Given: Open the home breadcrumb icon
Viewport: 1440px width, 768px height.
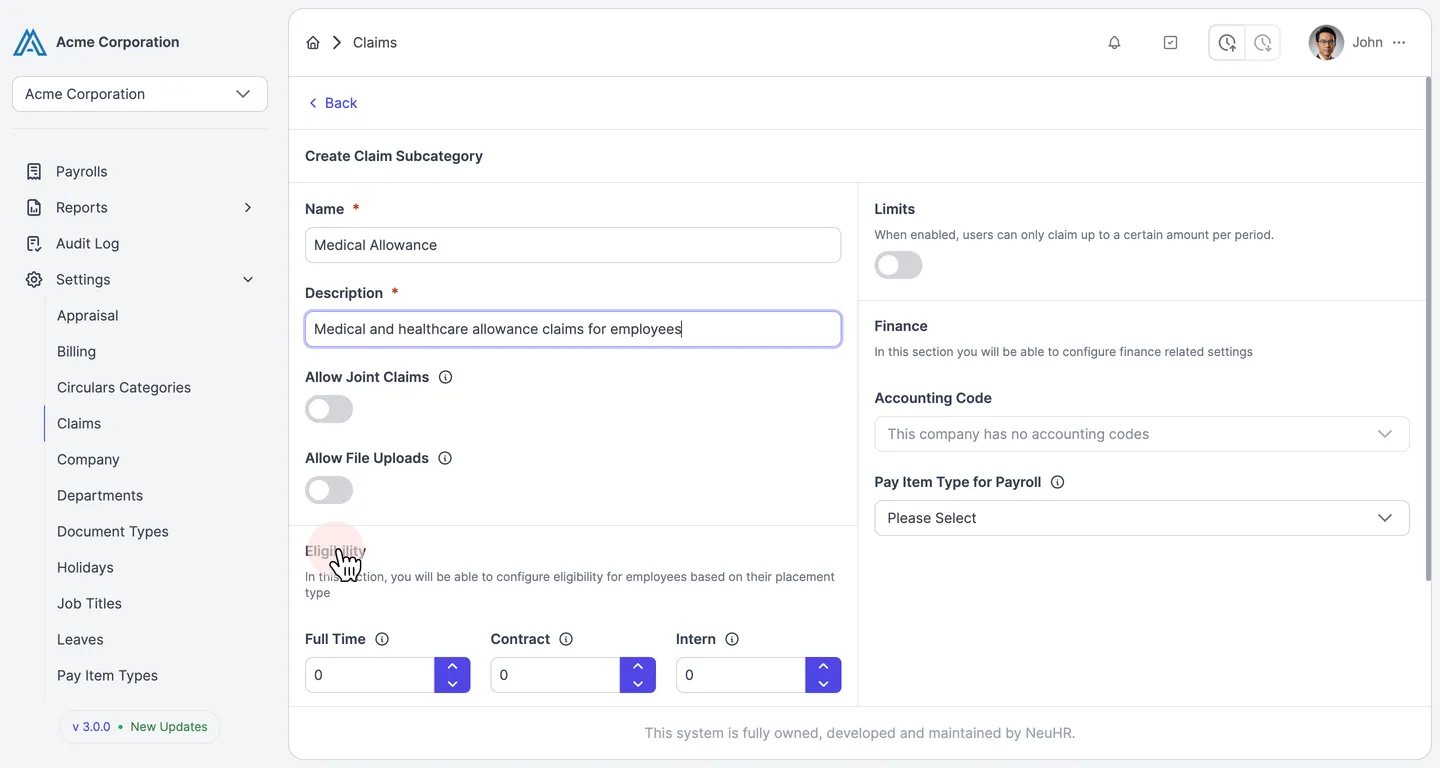Looking at the screenshot, I should (x=313, y=42).
